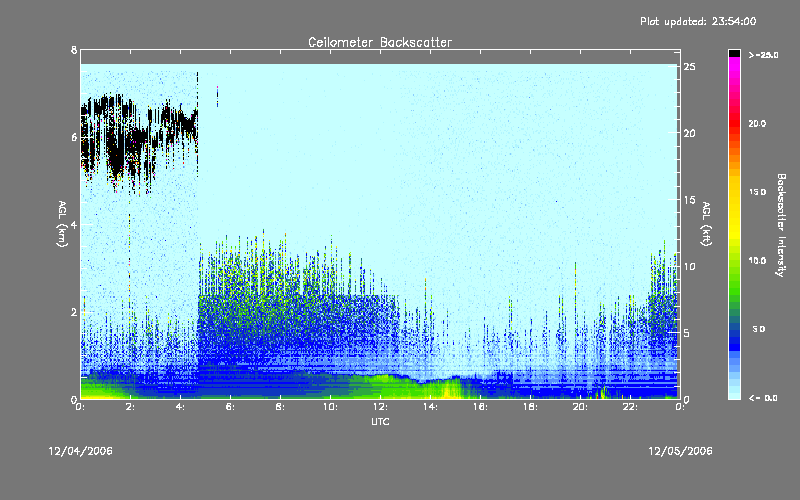This screenshot has width=800, height=500.
Task: Select the yellow colorbar region near 15.0
Action: pos(734,193)
